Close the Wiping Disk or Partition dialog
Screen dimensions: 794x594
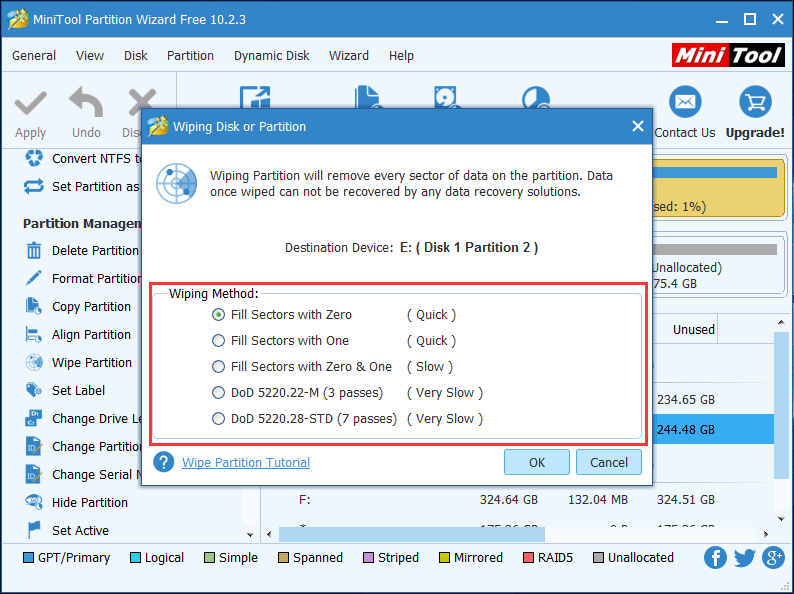(x=638, y=126)
